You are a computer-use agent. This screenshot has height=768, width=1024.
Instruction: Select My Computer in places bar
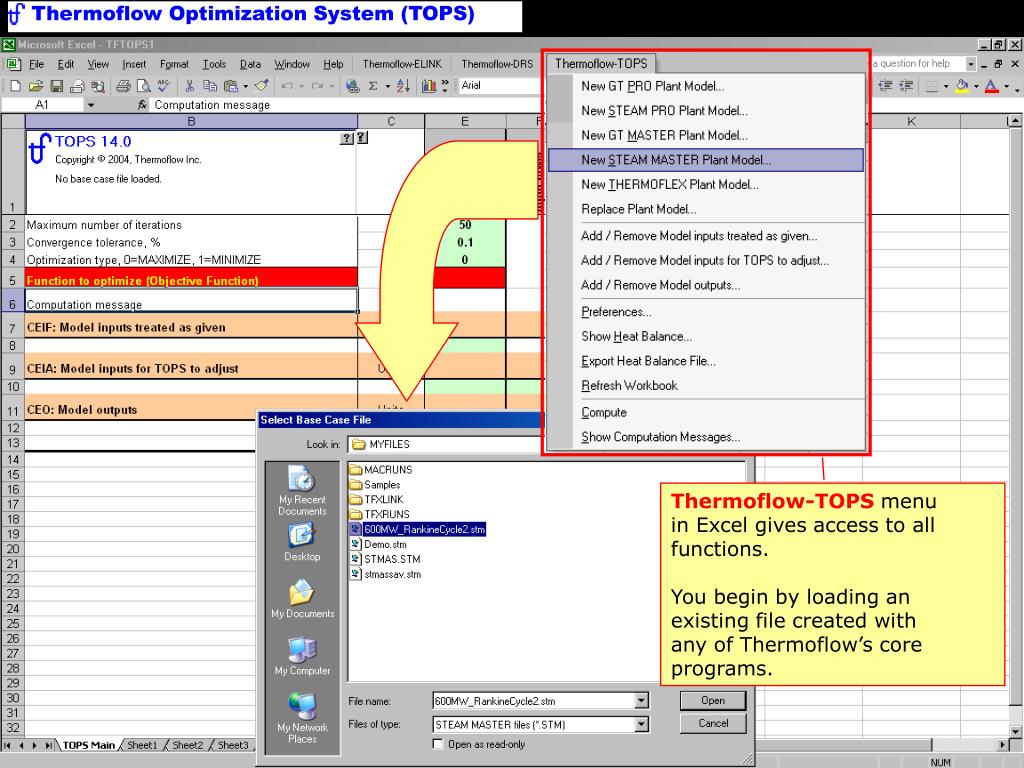(302, 656)
